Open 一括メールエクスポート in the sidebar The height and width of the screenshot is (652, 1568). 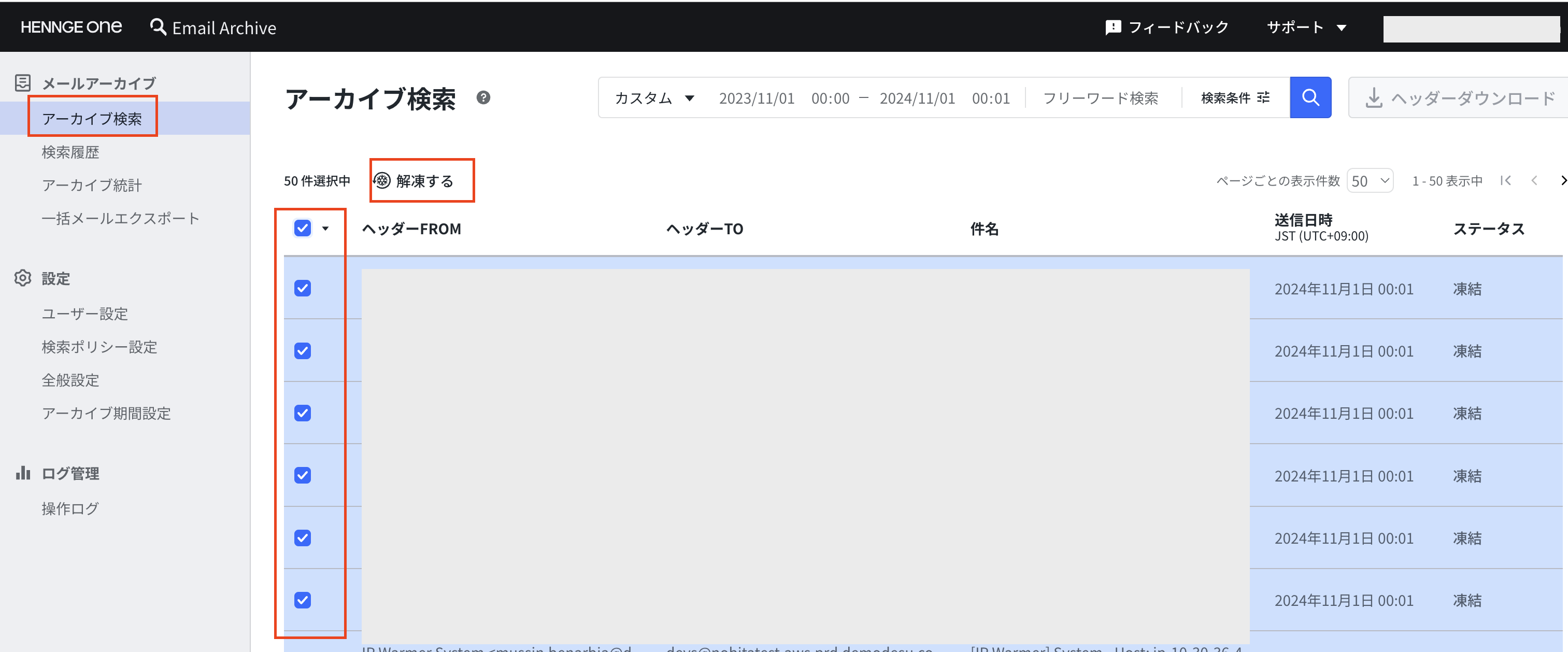tap(121, 218)
